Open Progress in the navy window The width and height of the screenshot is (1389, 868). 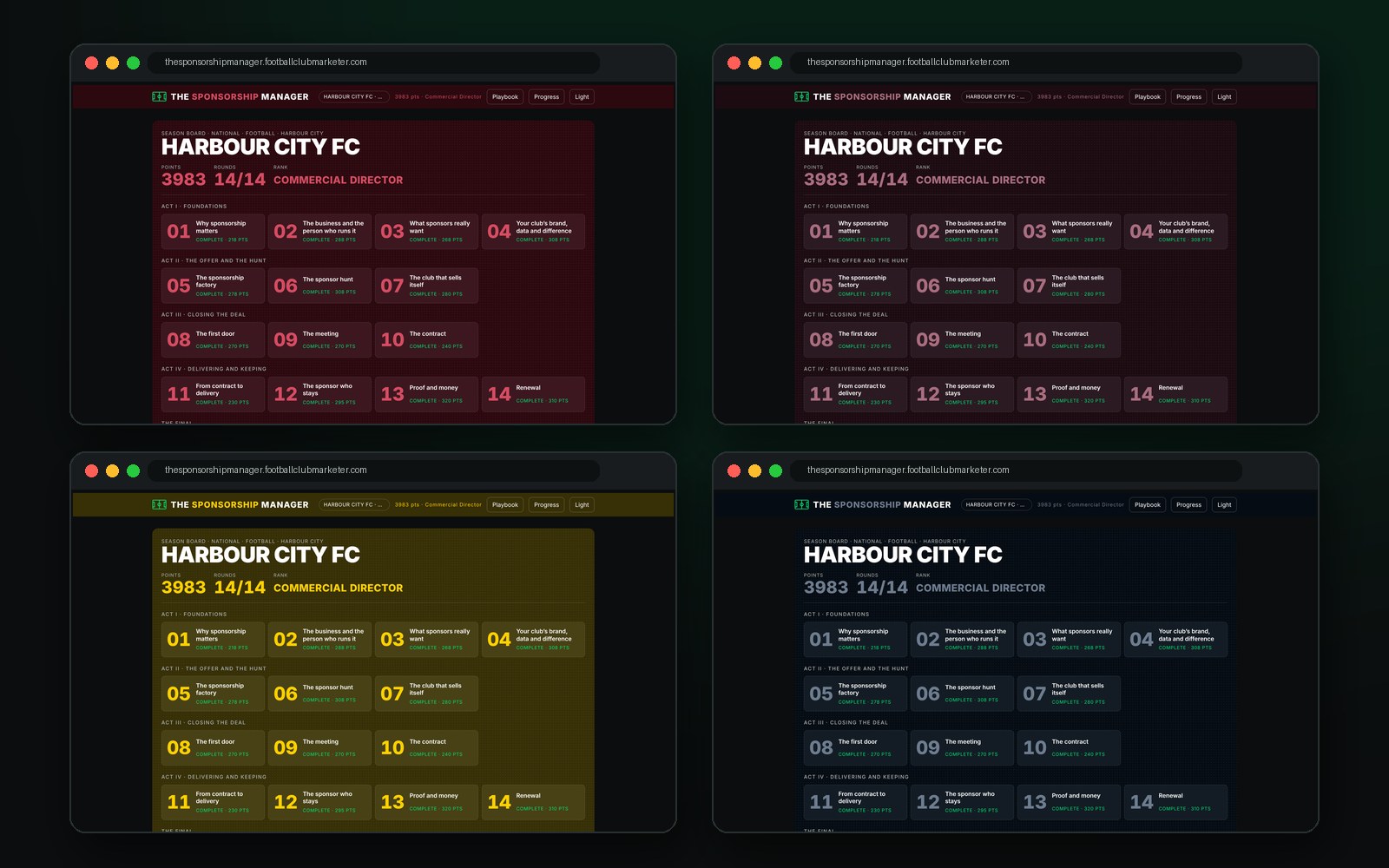pyautogui.click(x=1189, y=504)
